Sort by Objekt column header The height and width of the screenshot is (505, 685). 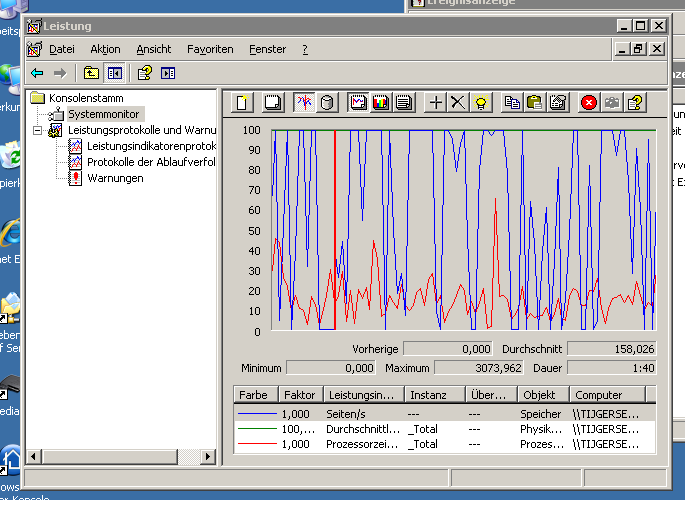pos(543,395)
